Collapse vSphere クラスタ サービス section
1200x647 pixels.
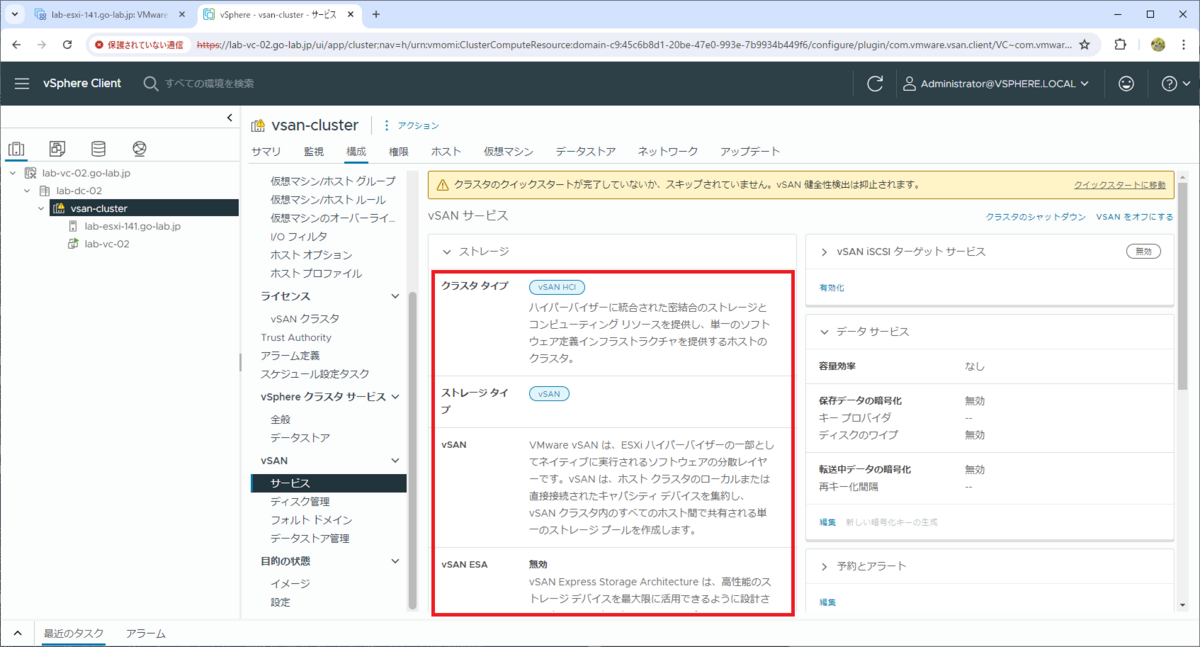click(397, 397)
